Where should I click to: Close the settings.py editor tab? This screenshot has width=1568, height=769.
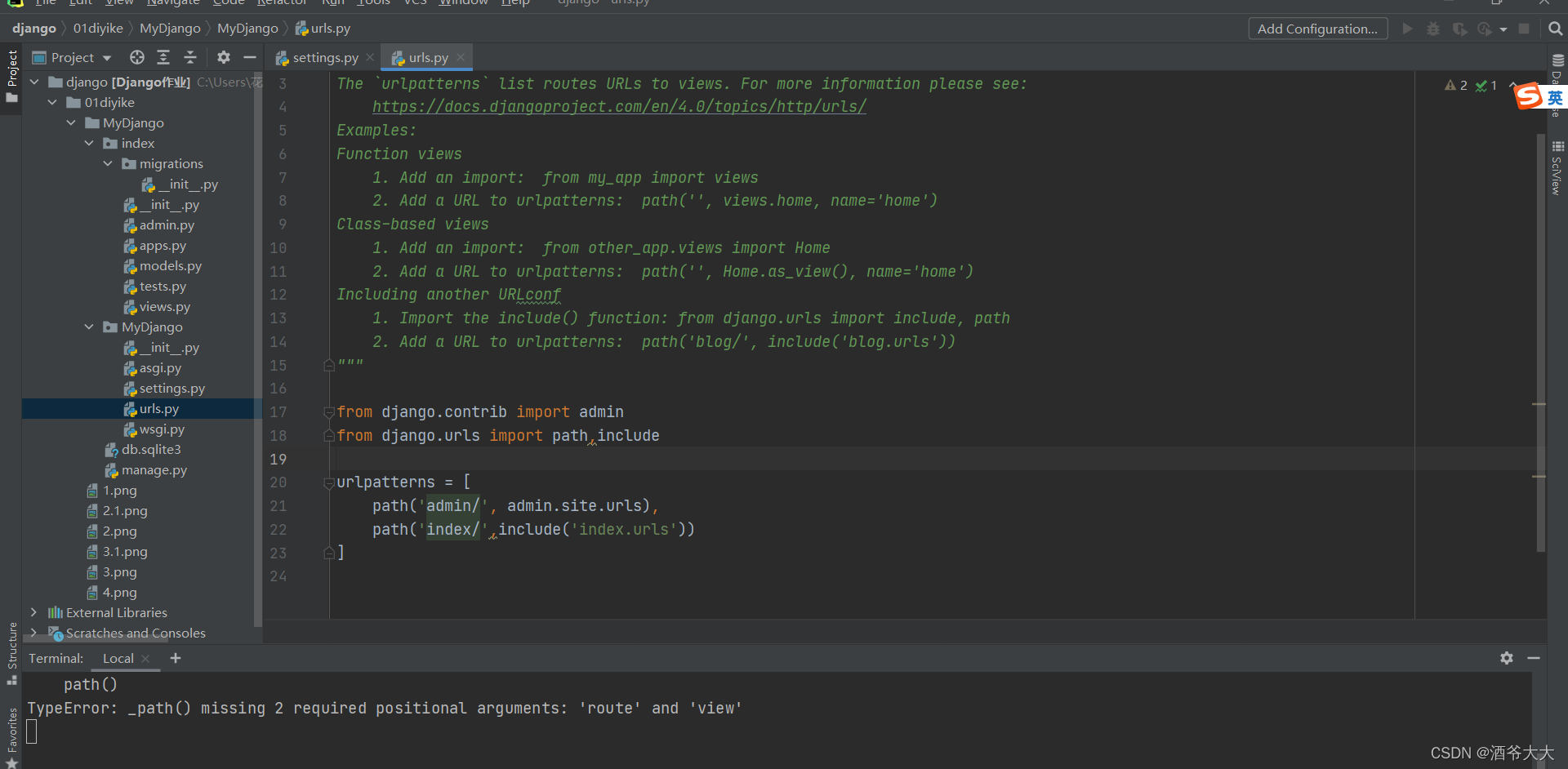[370, 57]
